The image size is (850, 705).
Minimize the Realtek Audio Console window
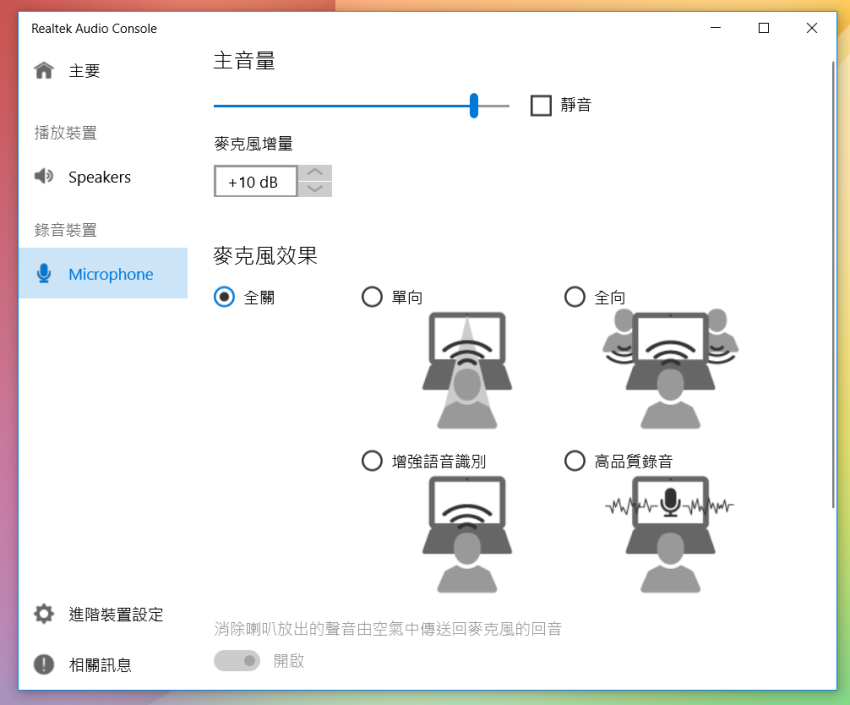[716, 28]
